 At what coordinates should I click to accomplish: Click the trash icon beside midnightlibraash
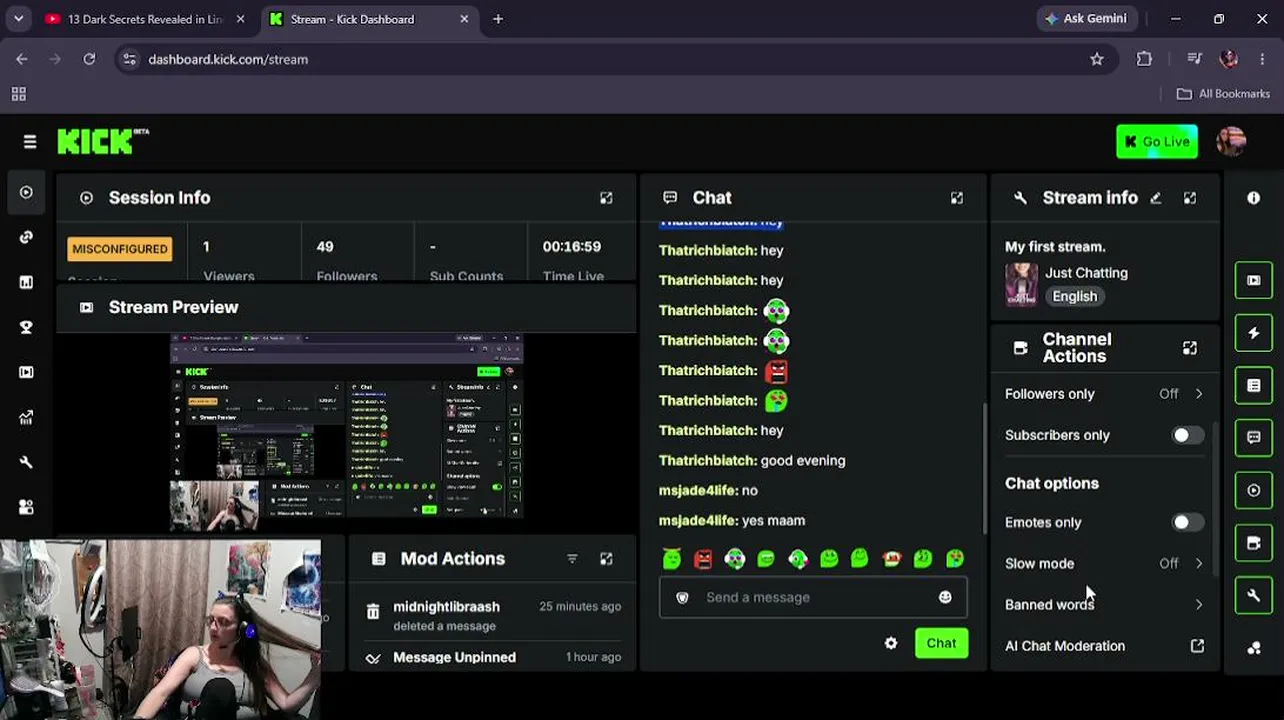click(373, 612)
